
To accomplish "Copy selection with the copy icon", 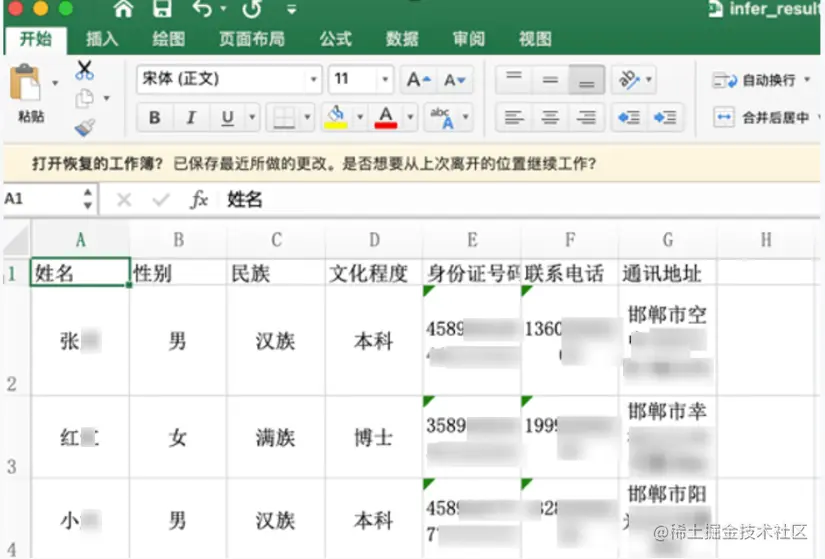I will (84, 98).
